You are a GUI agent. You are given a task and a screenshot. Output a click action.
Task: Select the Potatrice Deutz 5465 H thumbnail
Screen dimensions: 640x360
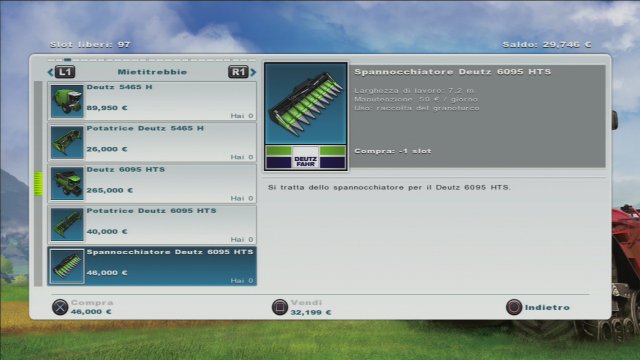[x=67, y=142]
